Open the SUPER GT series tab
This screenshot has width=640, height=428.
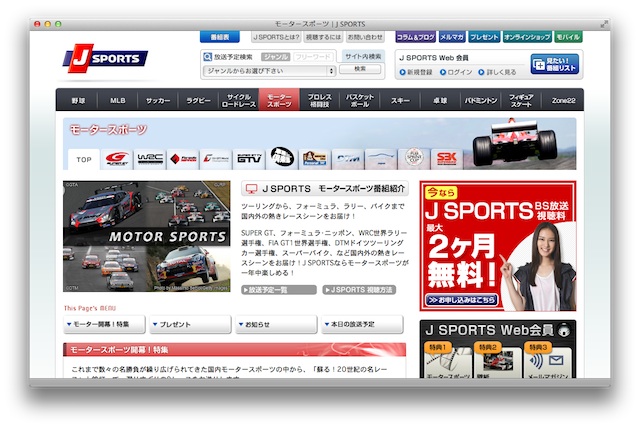click(x=117, y=159)
